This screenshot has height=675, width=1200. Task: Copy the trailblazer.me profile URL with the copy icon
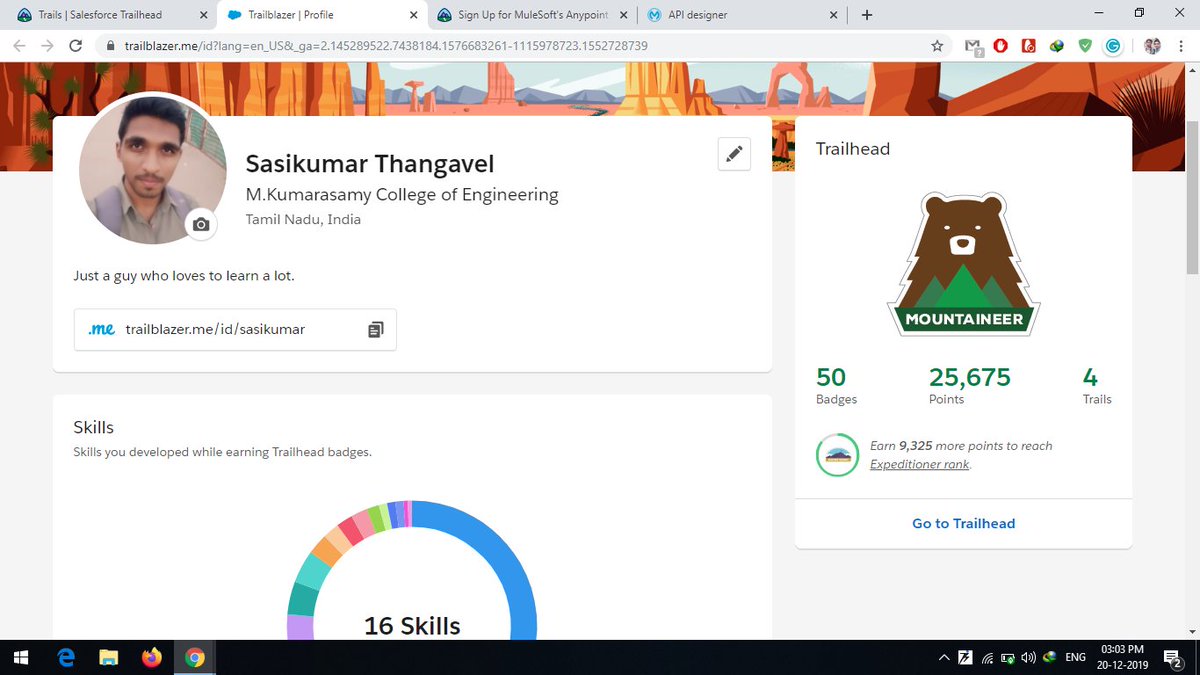pos(375,329)
